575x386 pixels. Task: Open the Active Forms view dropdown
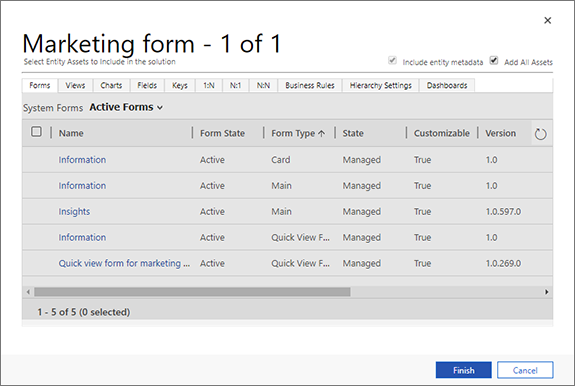coord(126,107)
